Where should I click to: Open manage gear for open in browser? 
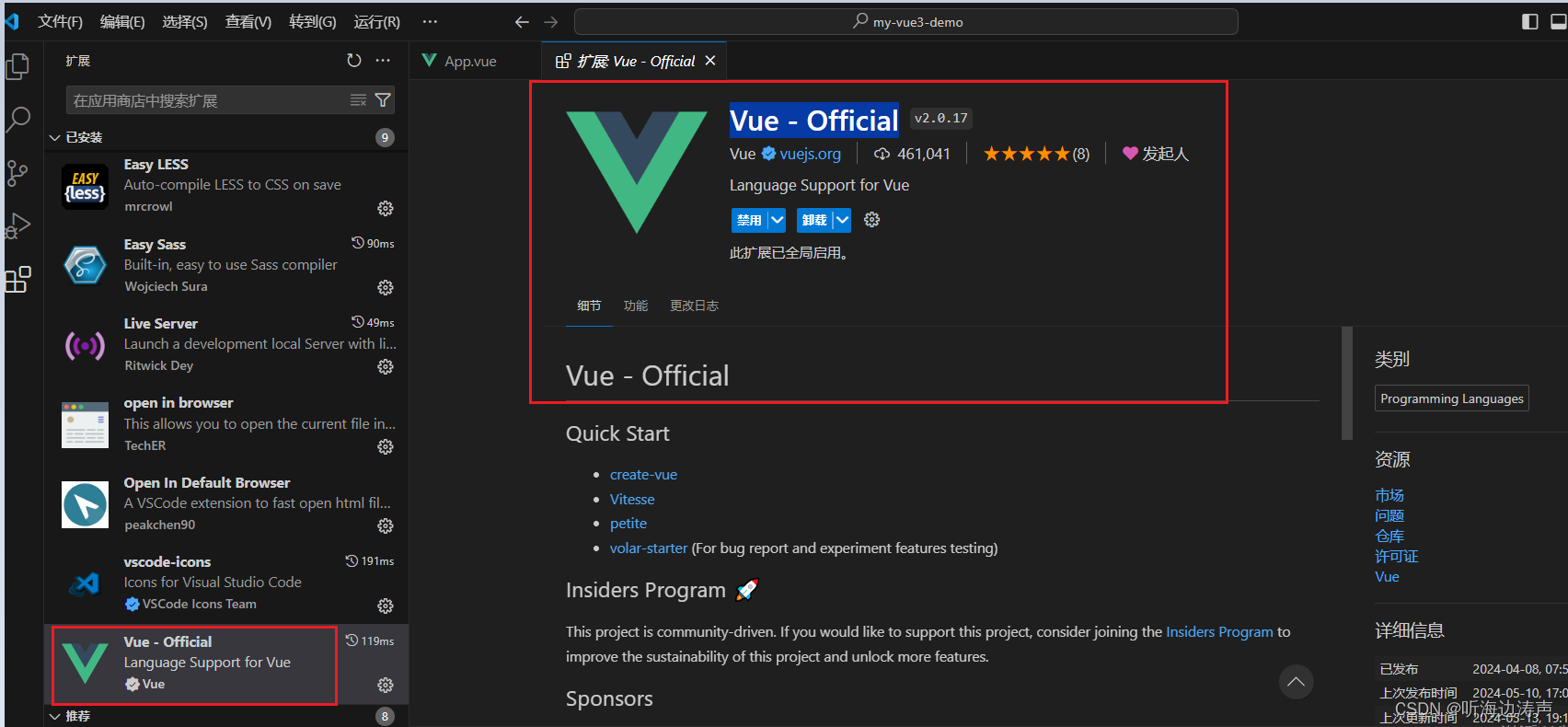[386, 446]
